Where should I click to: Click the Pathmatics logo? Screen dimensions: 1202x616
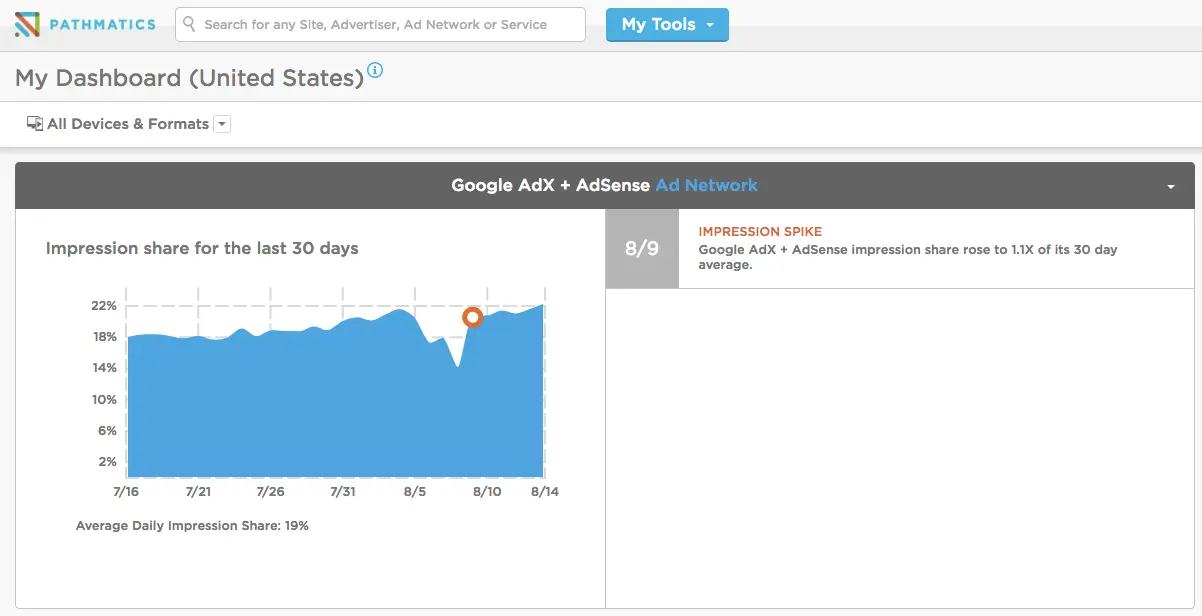click(85, 24)
